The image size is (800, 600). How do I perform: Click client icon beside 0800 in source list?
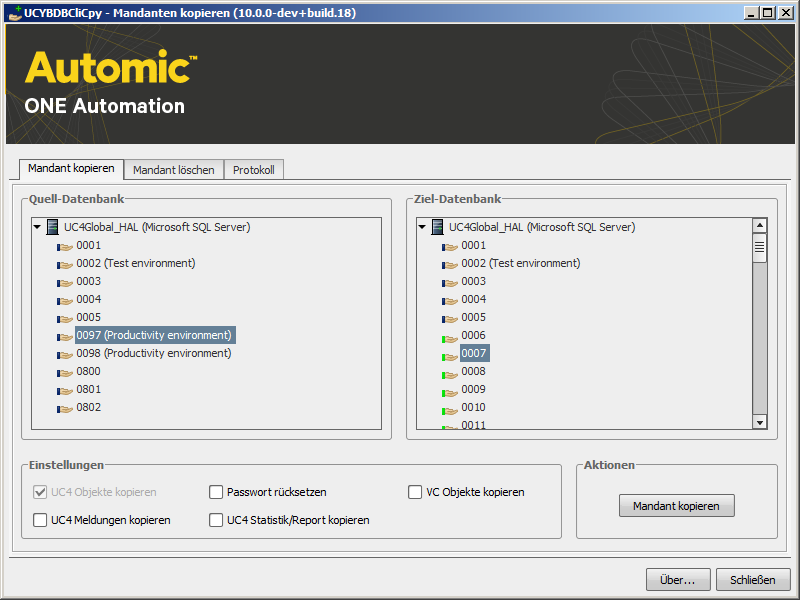65,373
